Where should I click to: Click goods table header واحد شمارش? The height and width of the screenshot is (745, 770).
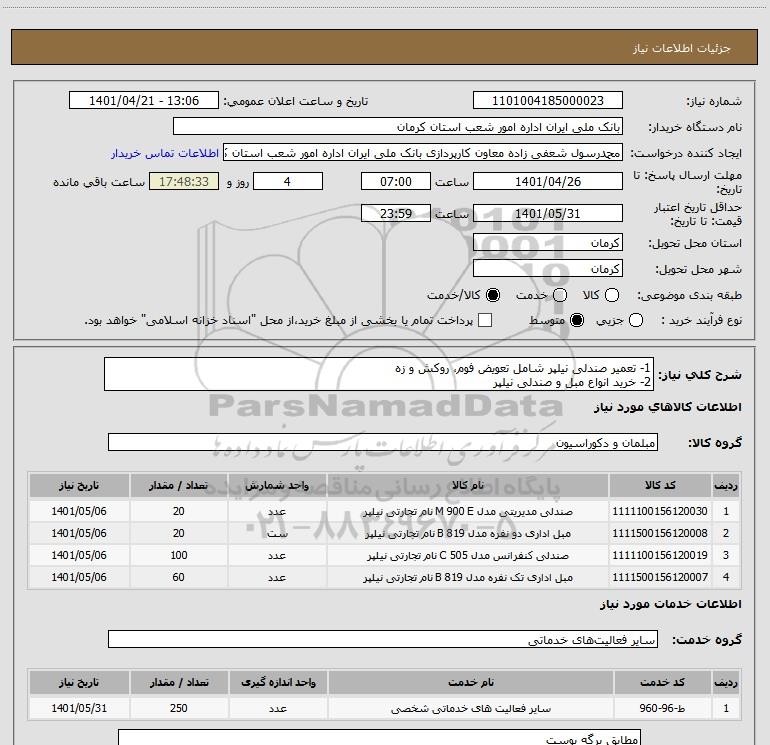[277, 486]
